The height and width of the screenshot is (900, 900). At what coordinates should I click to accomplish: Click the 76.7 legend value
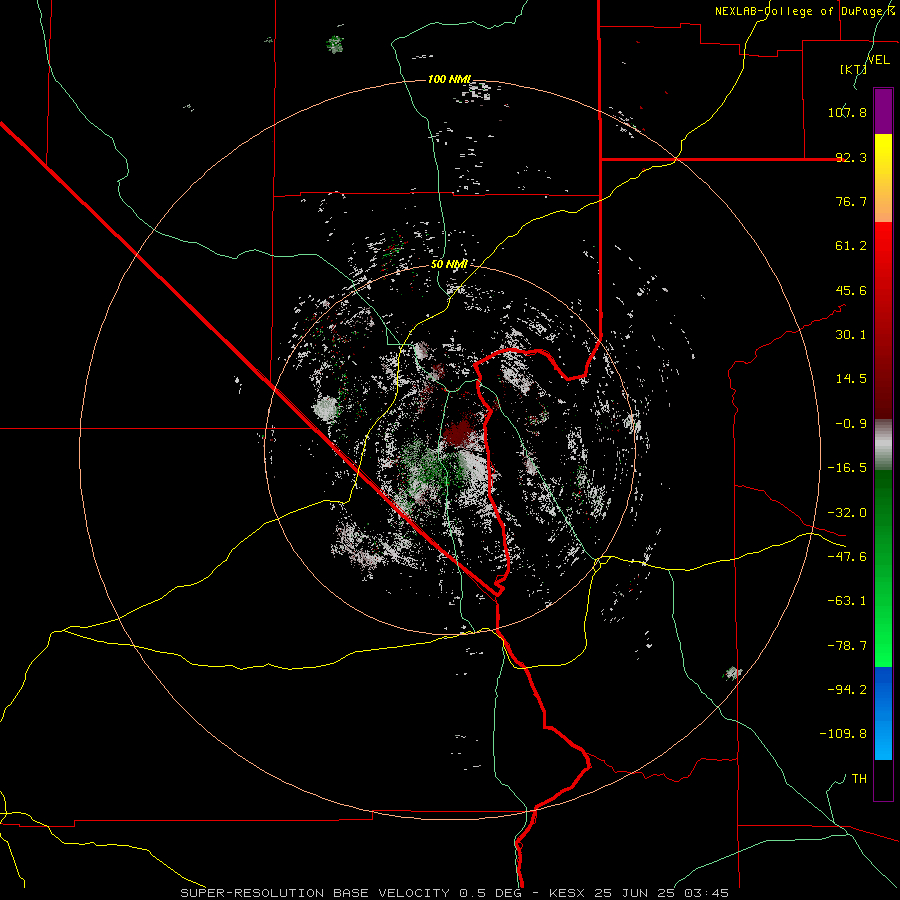(x=851, y=201)
